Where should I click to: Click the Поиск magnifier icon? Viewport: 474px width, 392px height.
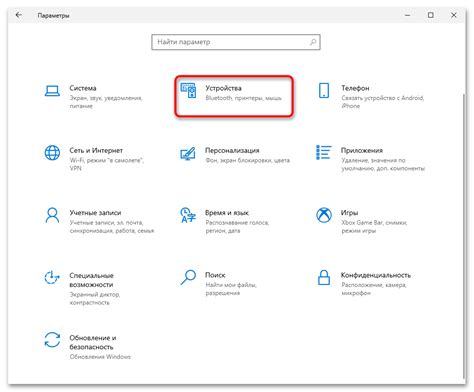click(x=188, y=277)
